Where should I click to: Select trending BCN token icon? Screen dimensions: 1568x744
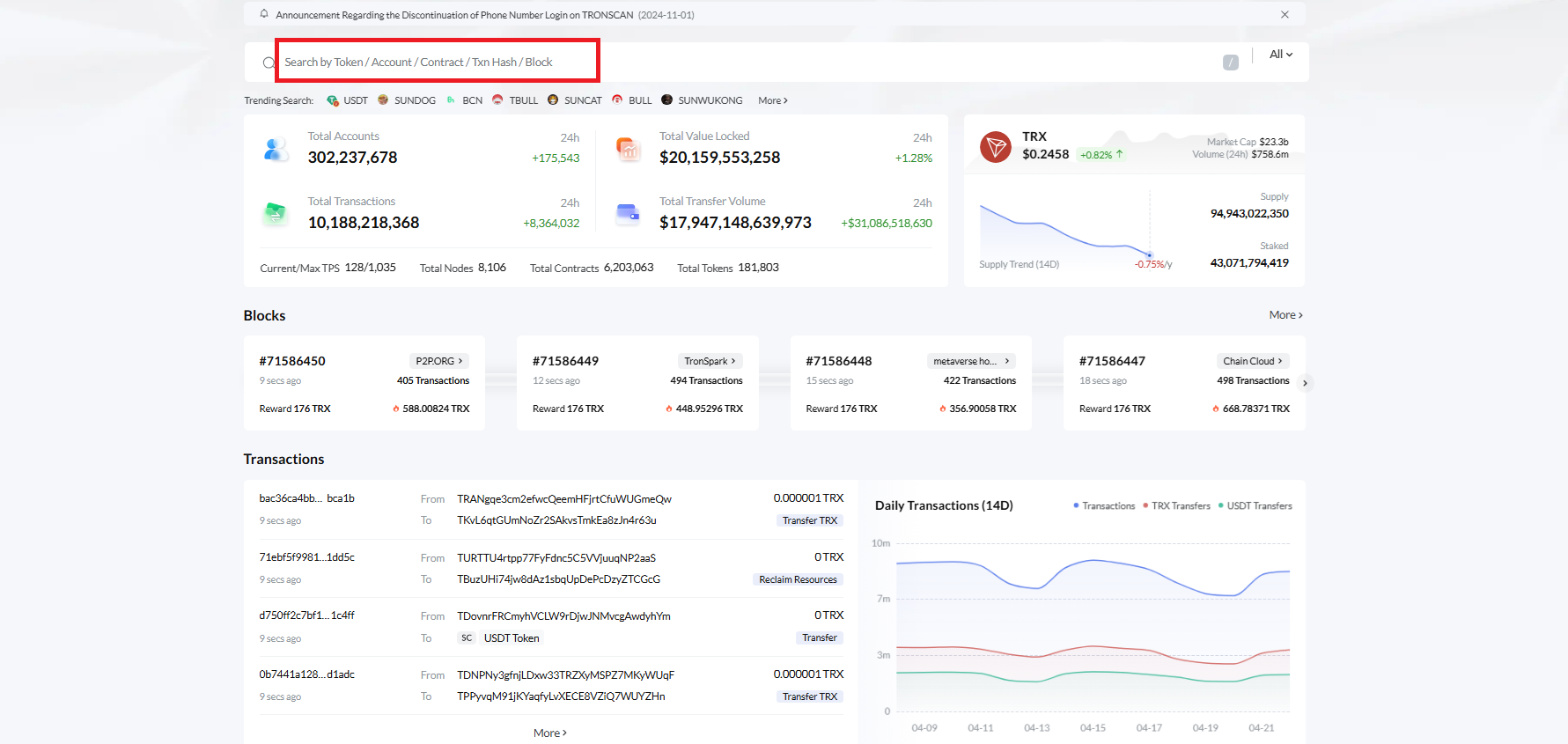click(x=451, y=100)
